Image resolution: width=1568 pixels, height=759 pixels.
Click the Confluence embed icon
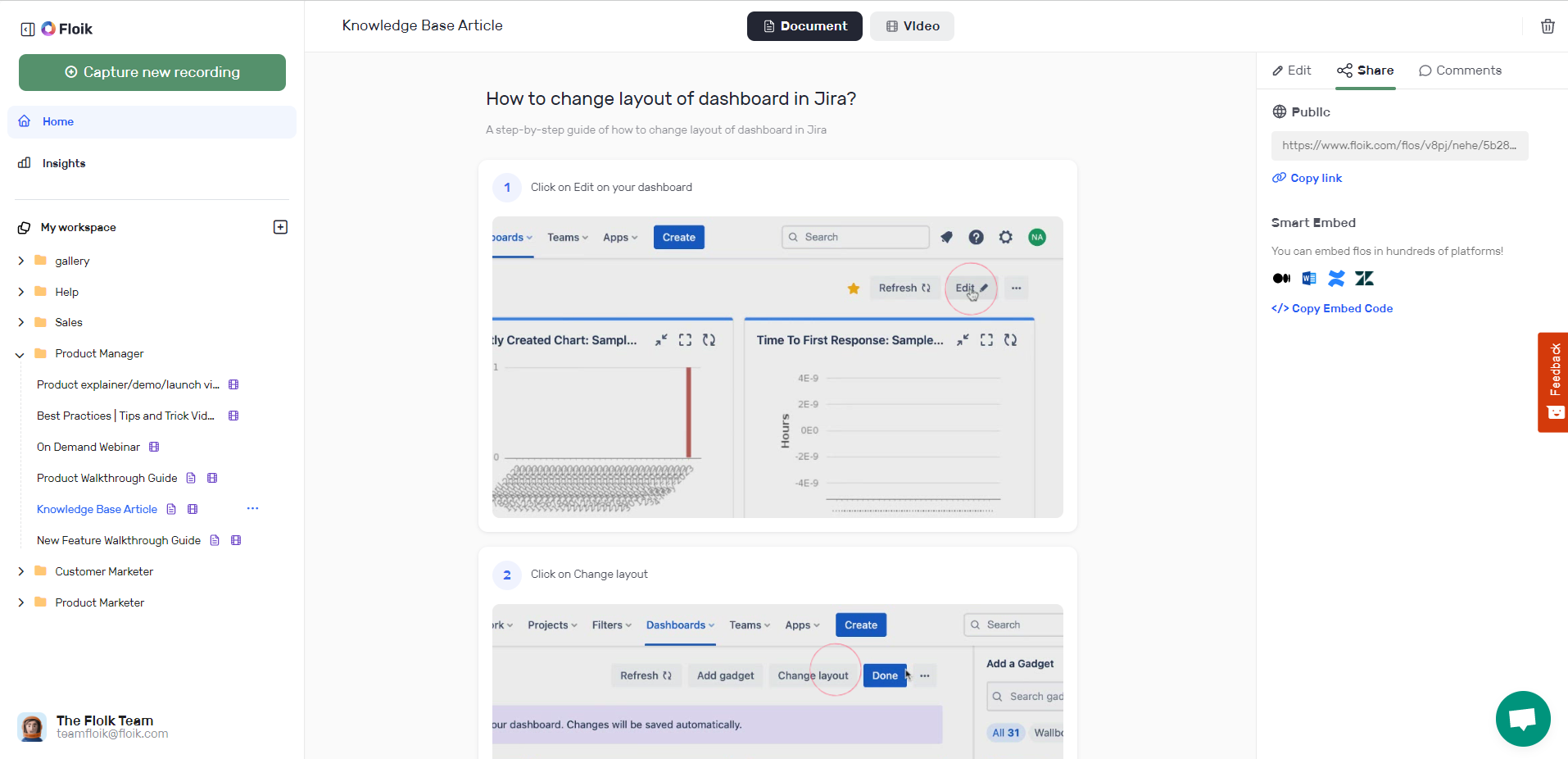[1336, 279]
